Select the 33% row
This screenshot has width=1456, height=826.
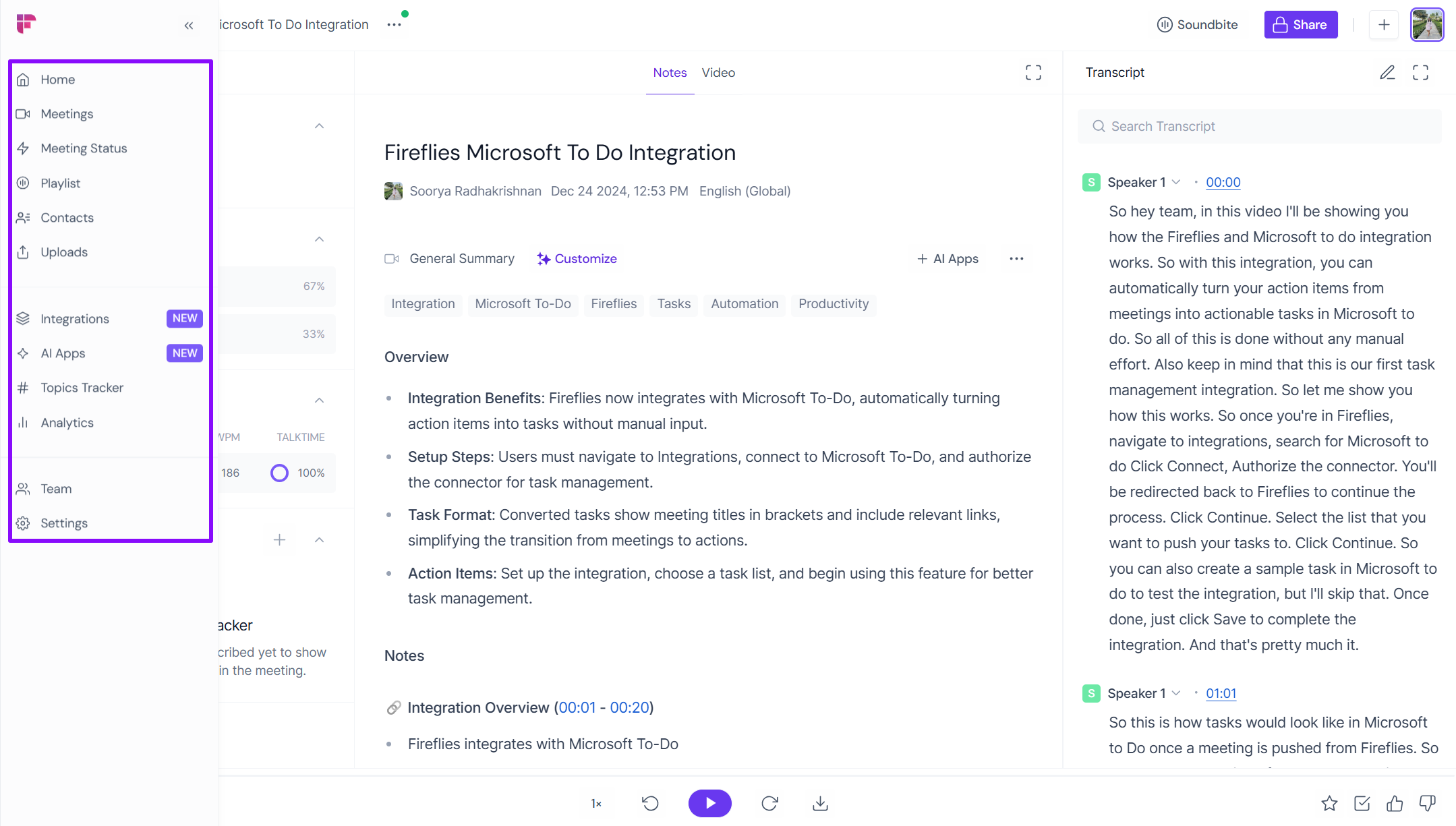click(276, 334)
